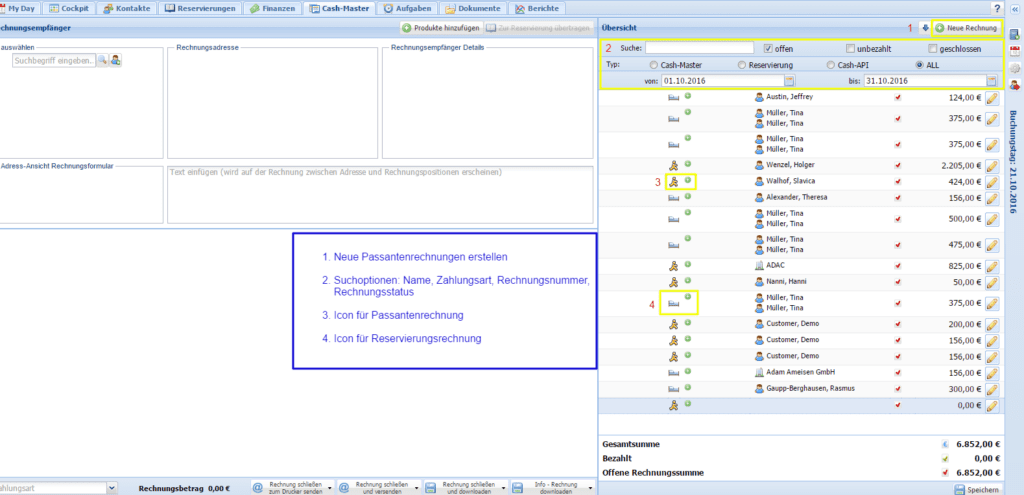Enable the unbezahlt filter checkbox
Viewport: 1024px width, 495px height.
coord(851,48)
